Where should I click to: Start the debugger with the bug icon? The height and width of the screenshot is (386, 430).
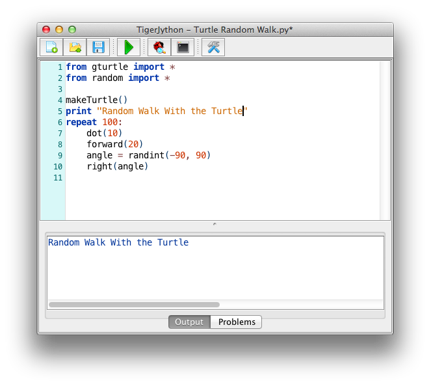(159, 47)
